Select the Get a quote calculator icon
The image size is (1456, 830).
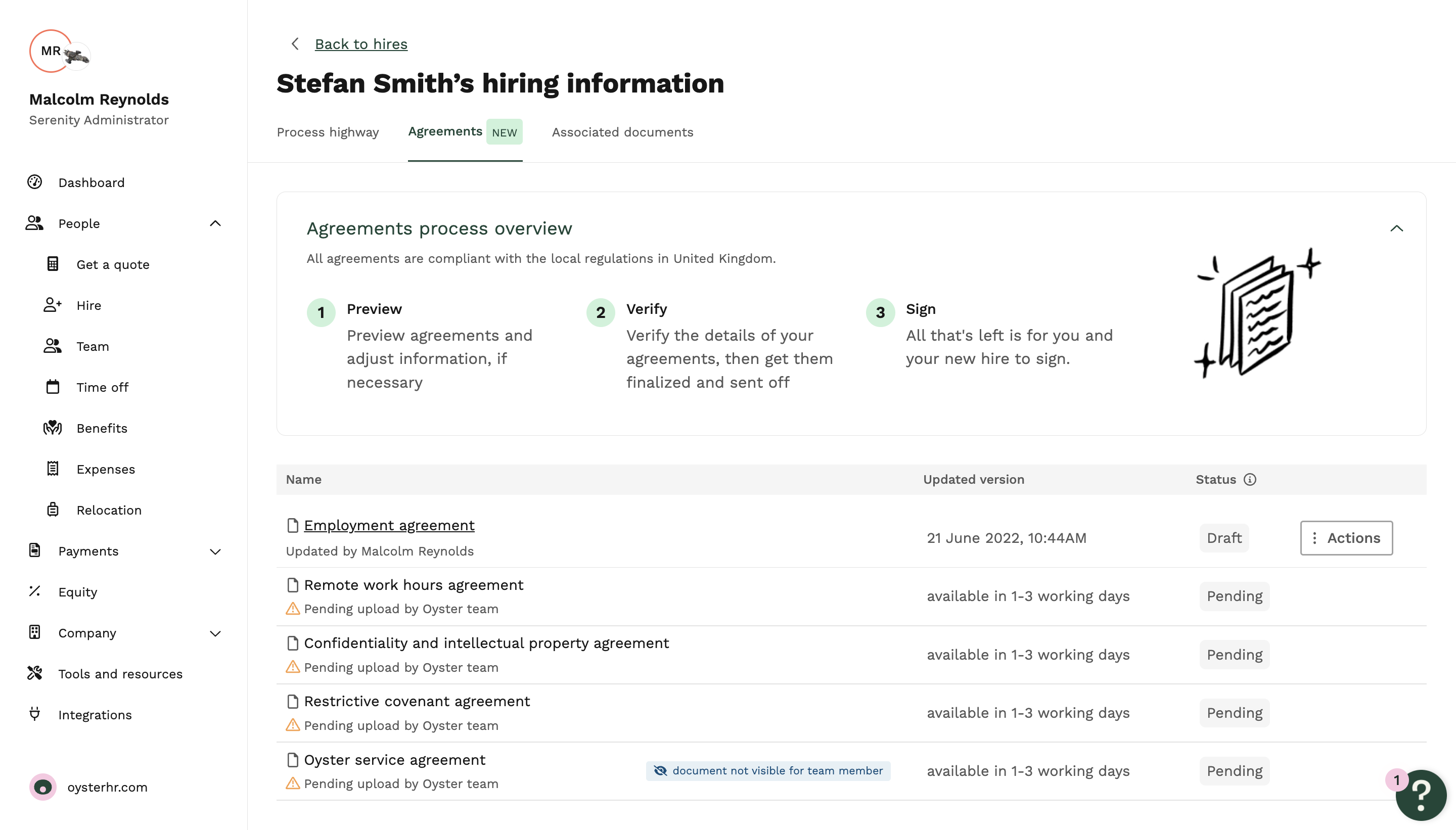(x=53, y=264)
